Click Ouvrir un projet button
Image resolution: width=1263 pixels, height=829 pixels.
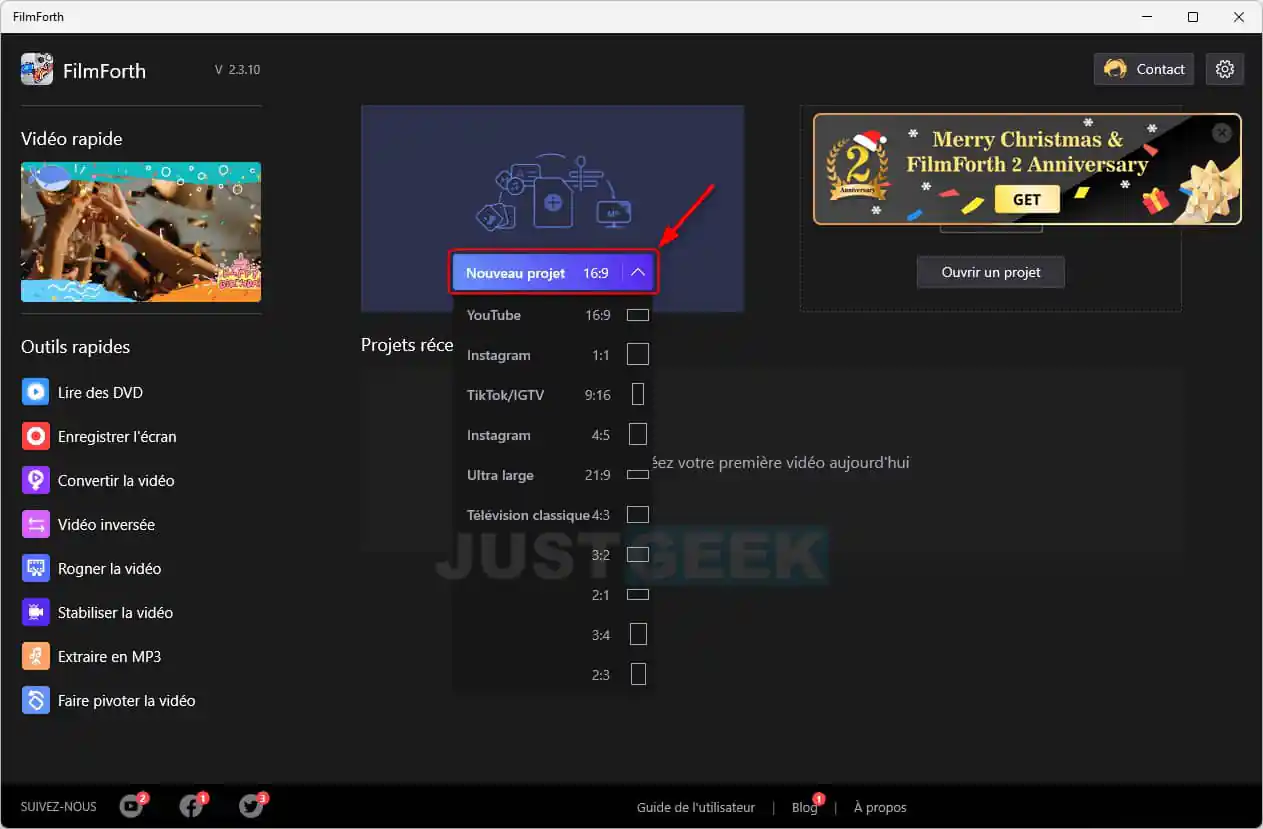point(991,272)
